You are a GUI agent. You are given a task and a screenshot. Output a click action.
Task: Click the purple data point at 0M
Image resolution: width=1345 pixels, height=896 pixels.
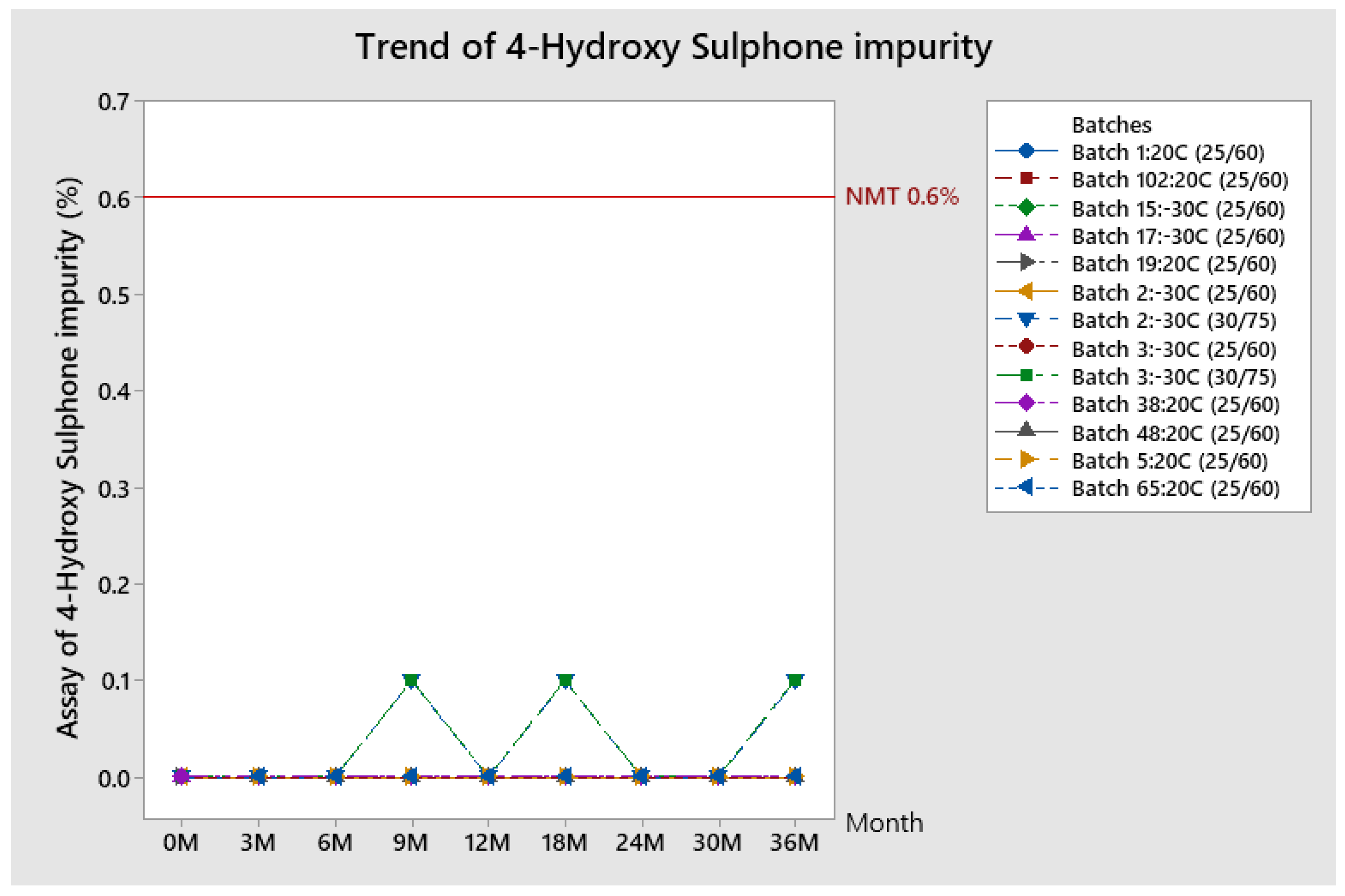(181, 776)
